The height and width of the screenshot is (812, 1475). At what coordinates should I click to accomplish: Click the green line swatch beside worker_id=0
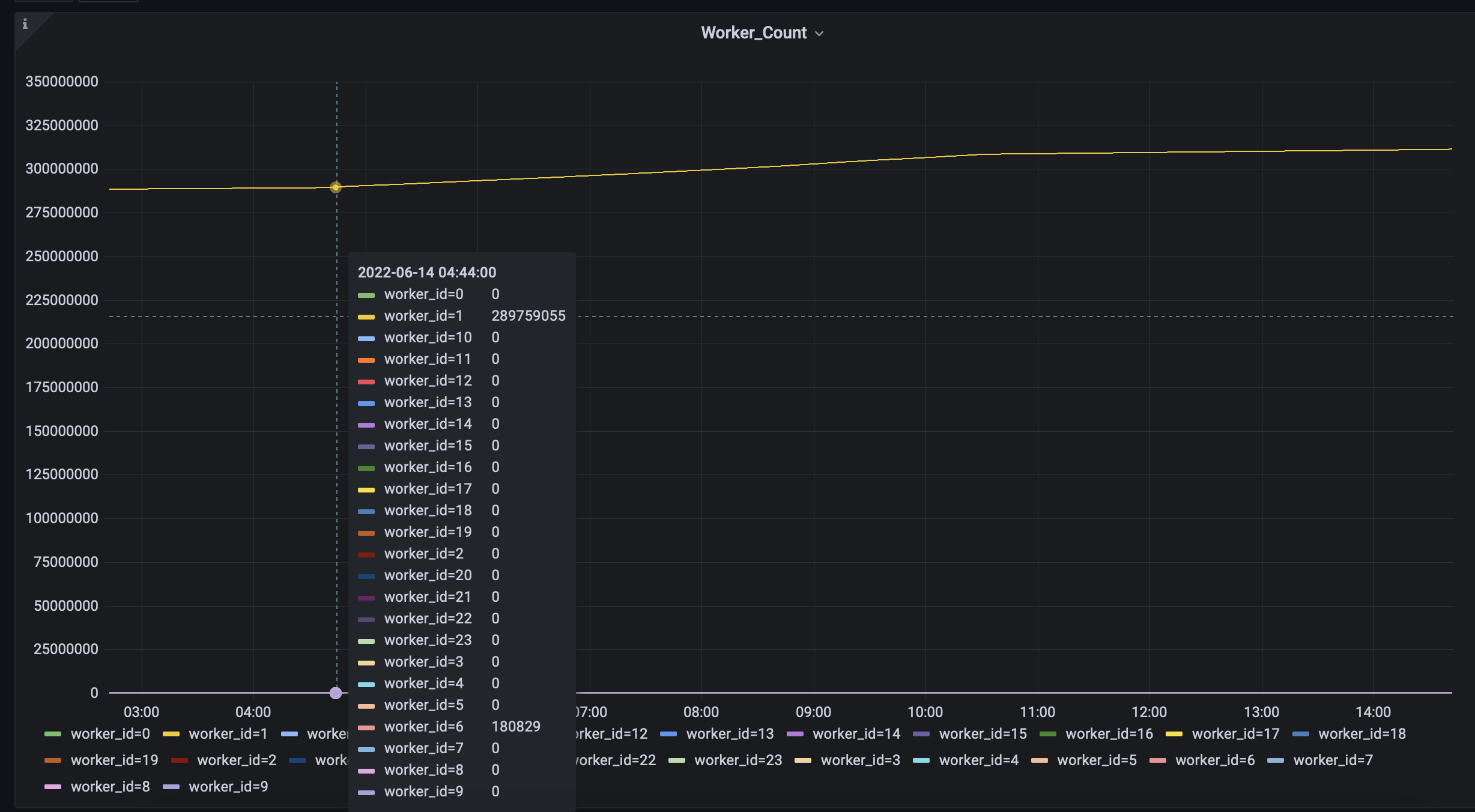click(54, 733)
